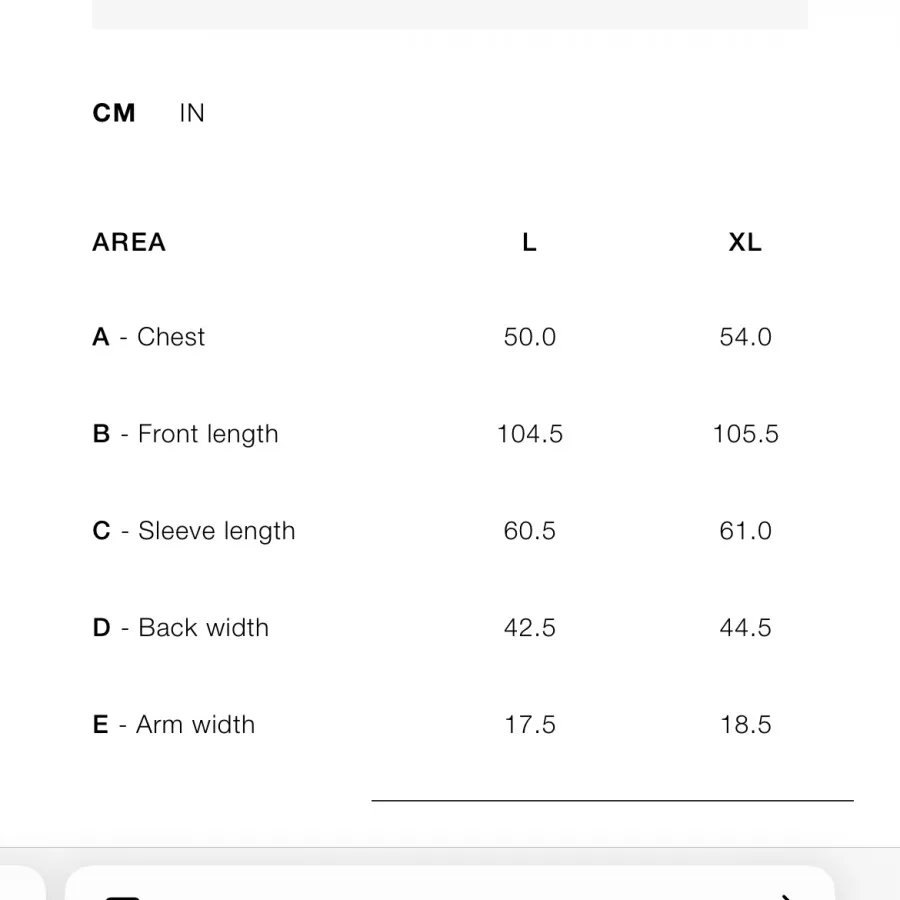Click the L front length value 104.5
Image resolution: width=900 pixels, height=900 pixels.
529,434
